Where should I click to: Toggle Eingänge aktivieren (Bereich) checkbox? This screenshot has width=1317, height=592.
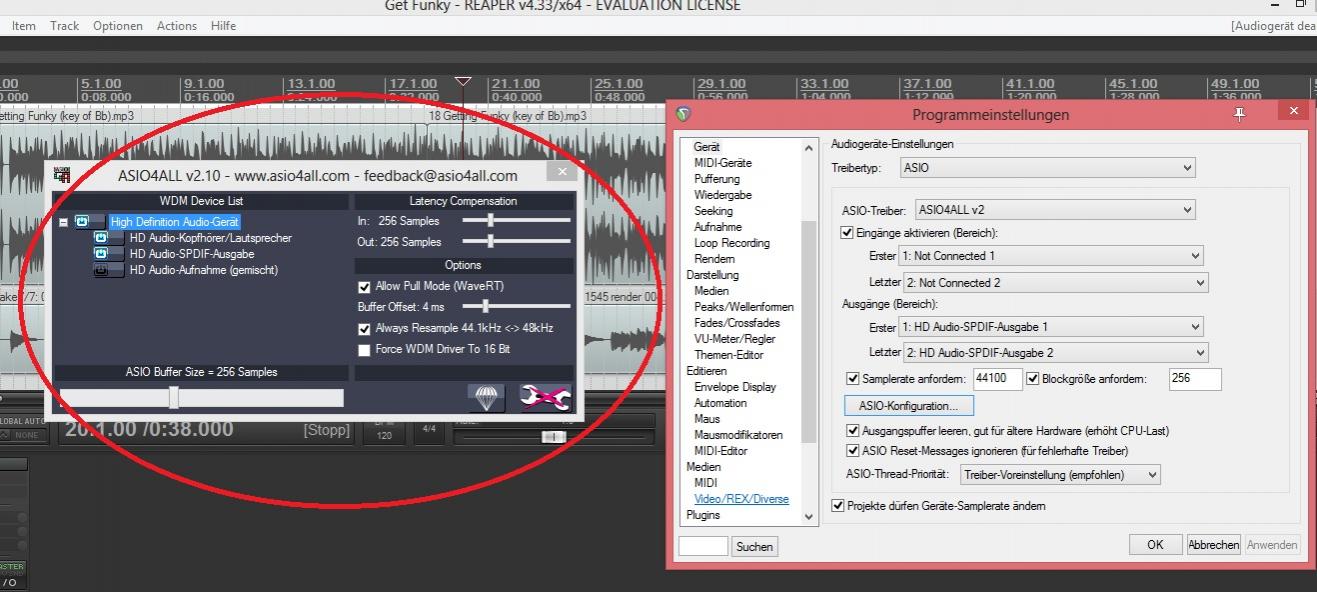coord(848,233)
